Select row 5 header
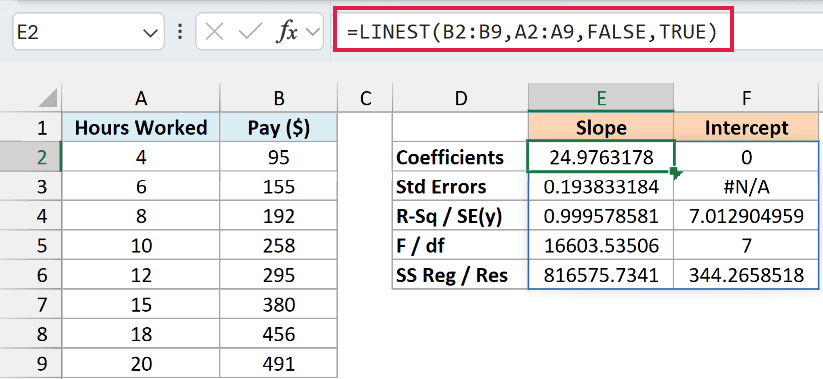This screenshot has width=823, height=379. (x=30, y=245)
